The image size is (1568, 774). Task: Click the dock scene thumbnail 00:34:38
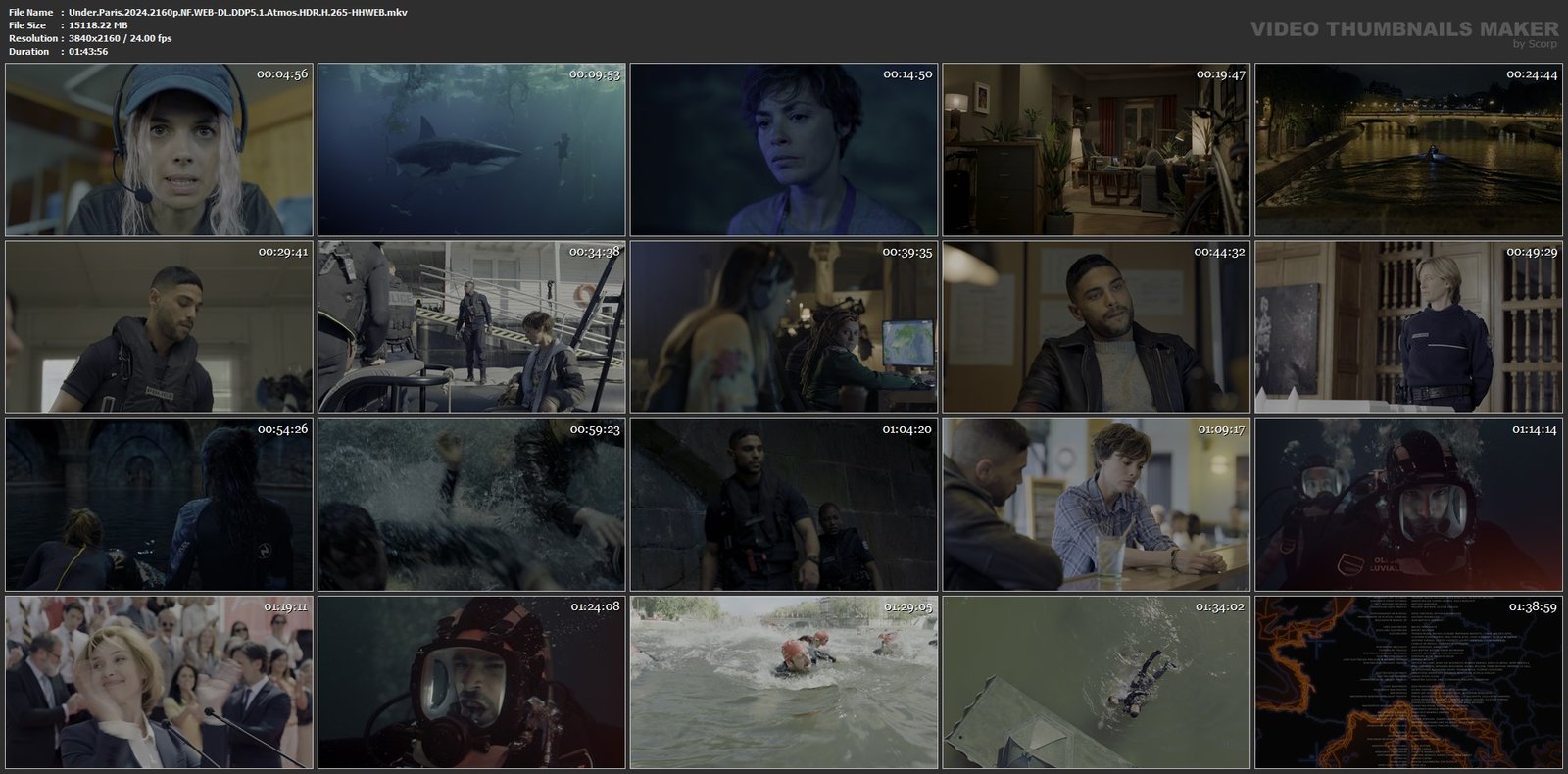click(471, 327)
